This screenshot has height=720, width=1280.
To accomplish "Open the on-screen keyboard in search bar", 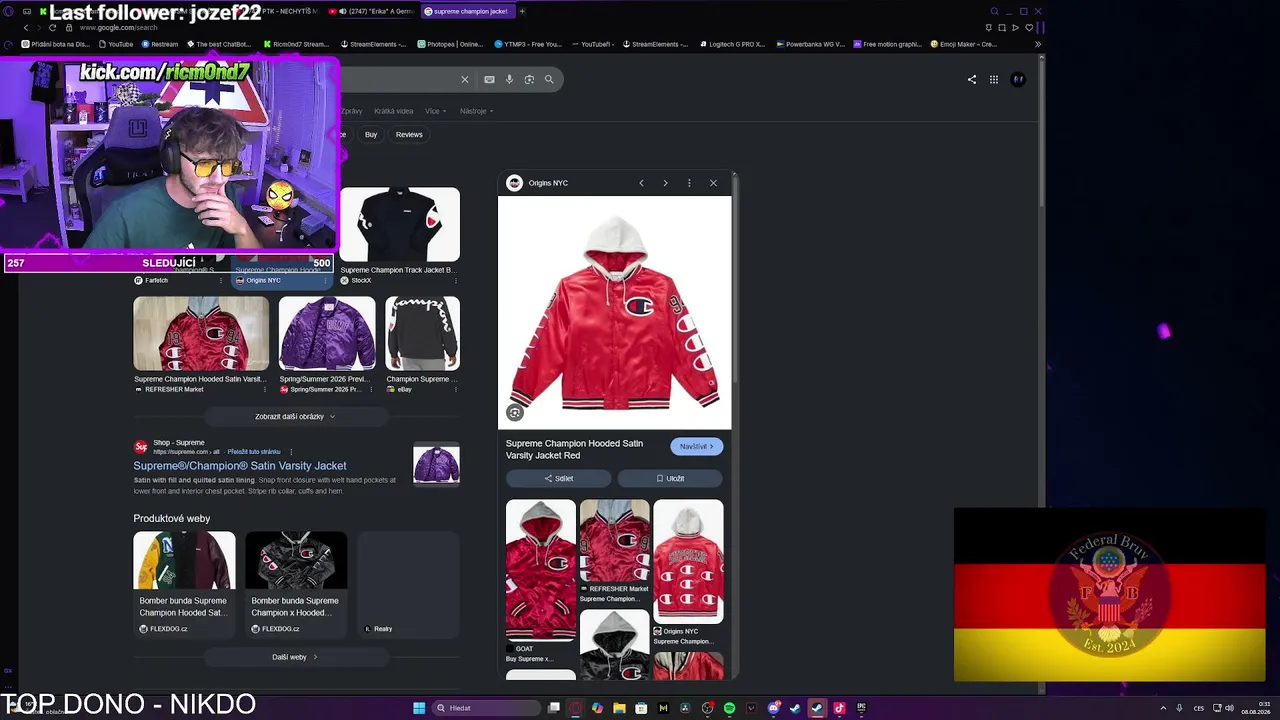I will coord(489,79).
